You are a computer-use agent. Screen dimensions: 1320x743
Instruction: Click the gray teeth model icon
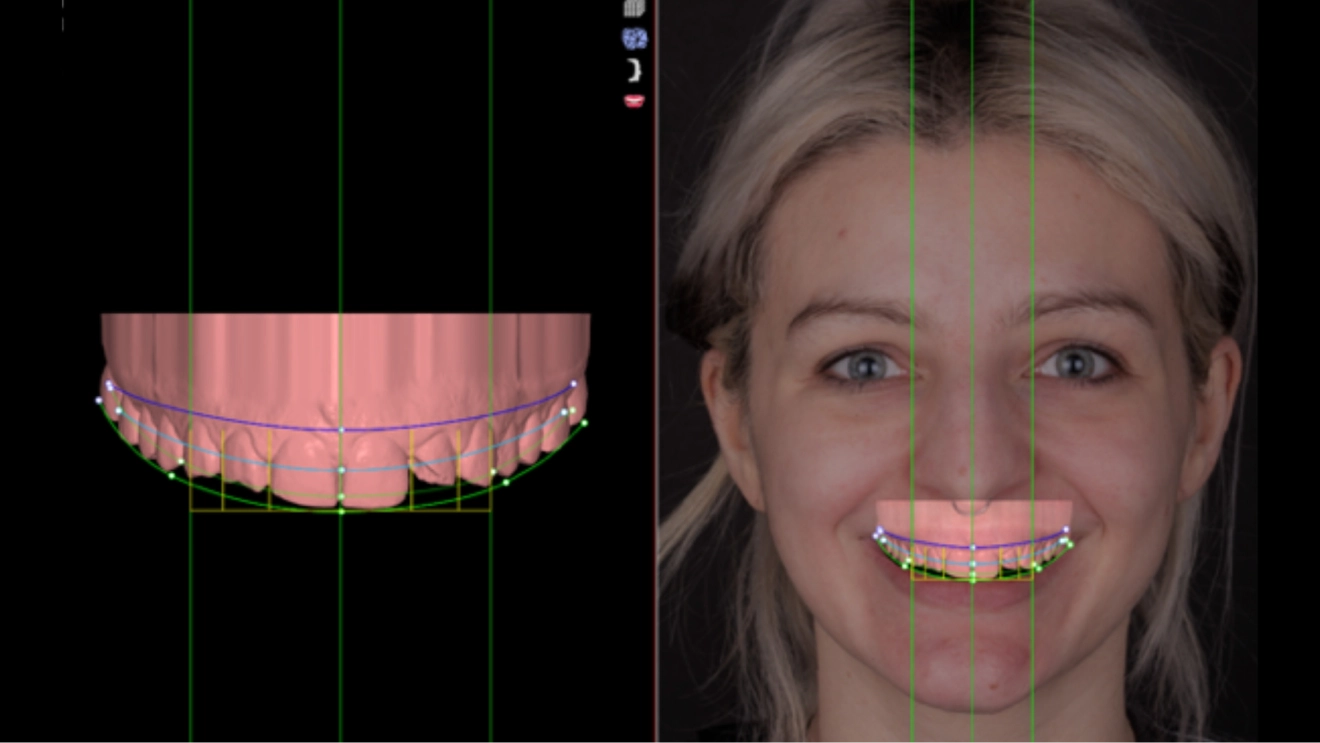(x=634, y=8)
